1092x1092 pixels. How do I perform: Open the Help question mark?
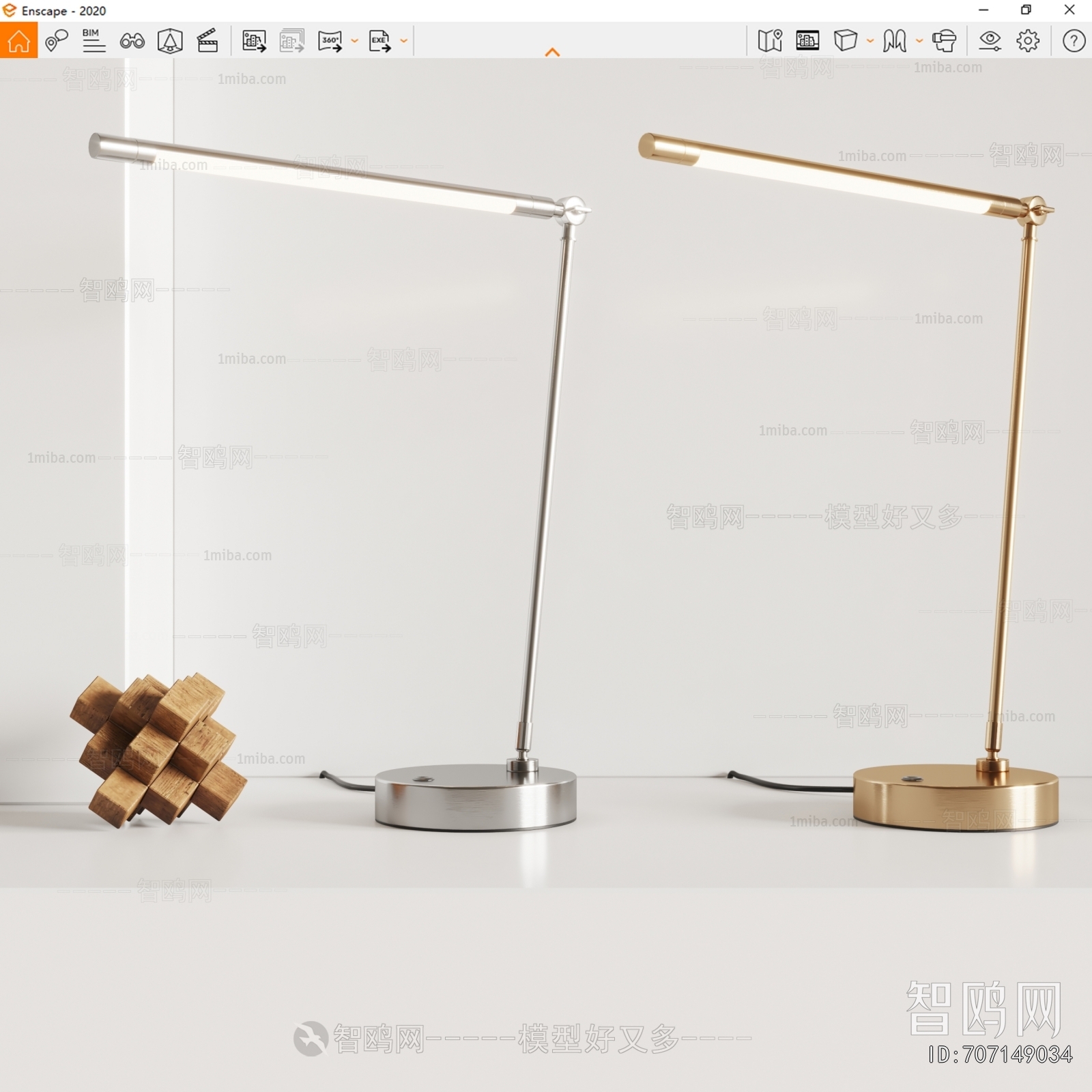[1074, 41]
